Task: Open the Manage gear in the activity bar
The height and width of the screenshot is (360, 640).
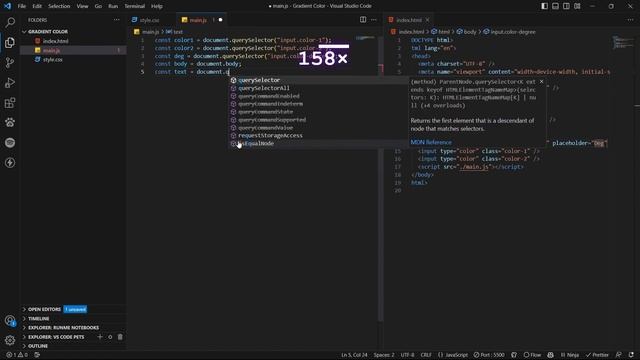Action: pyautogui.click(x=10, y=340)
